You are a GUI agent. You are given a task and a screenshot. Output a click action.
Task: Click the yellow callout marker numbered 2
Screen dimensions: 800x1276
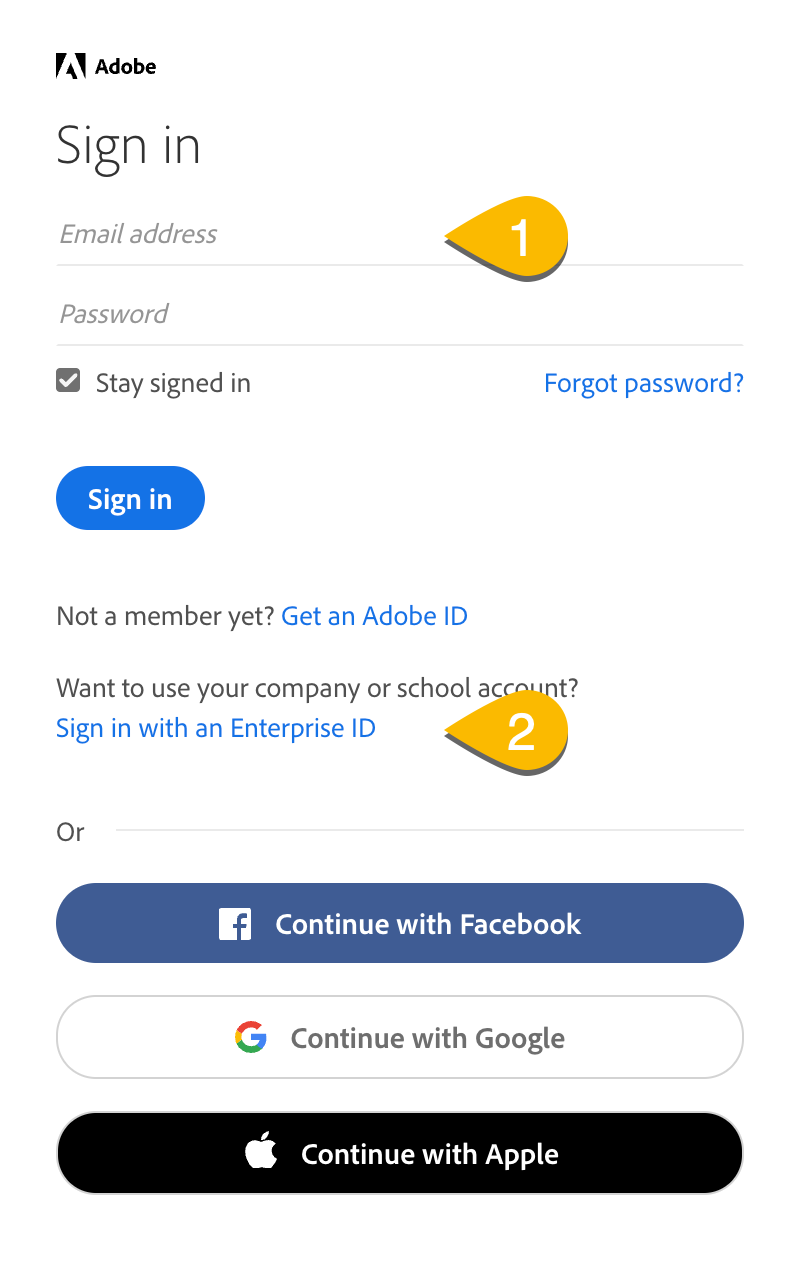(508, 731)
